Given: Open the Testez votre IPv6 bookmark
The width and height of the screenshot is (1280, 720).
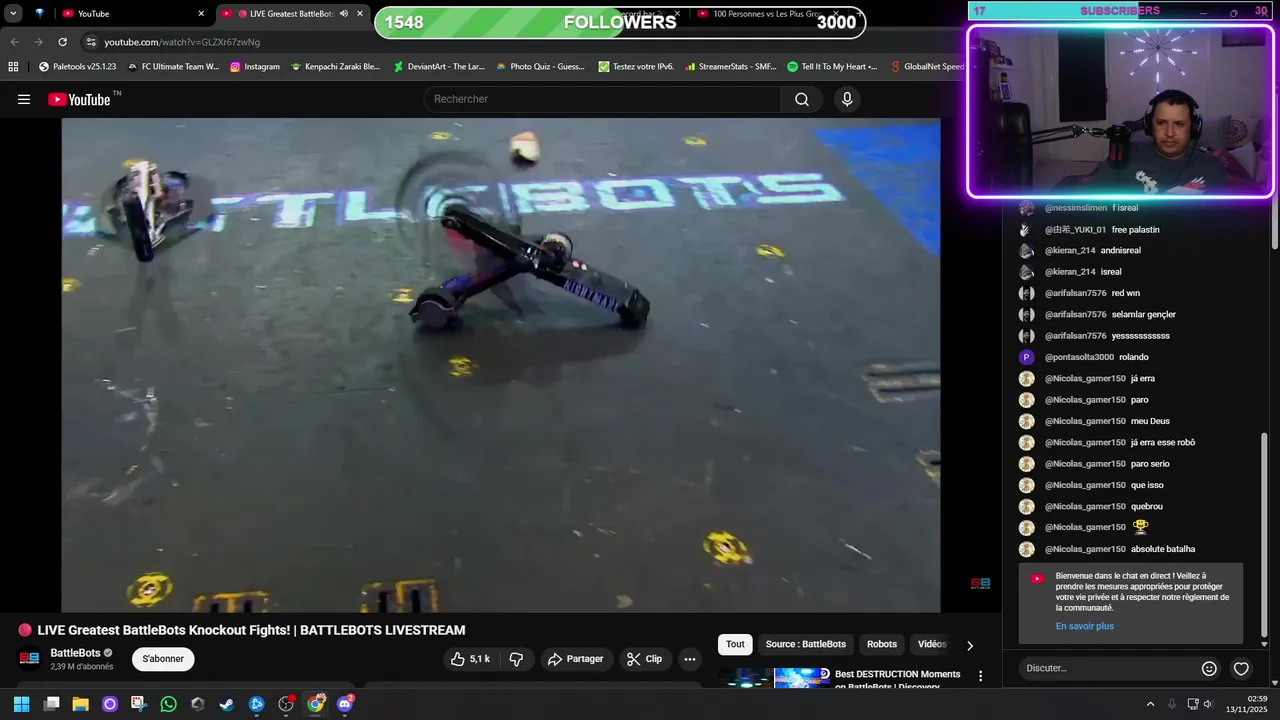Looking at the screenshot, I should coord(636,67).
